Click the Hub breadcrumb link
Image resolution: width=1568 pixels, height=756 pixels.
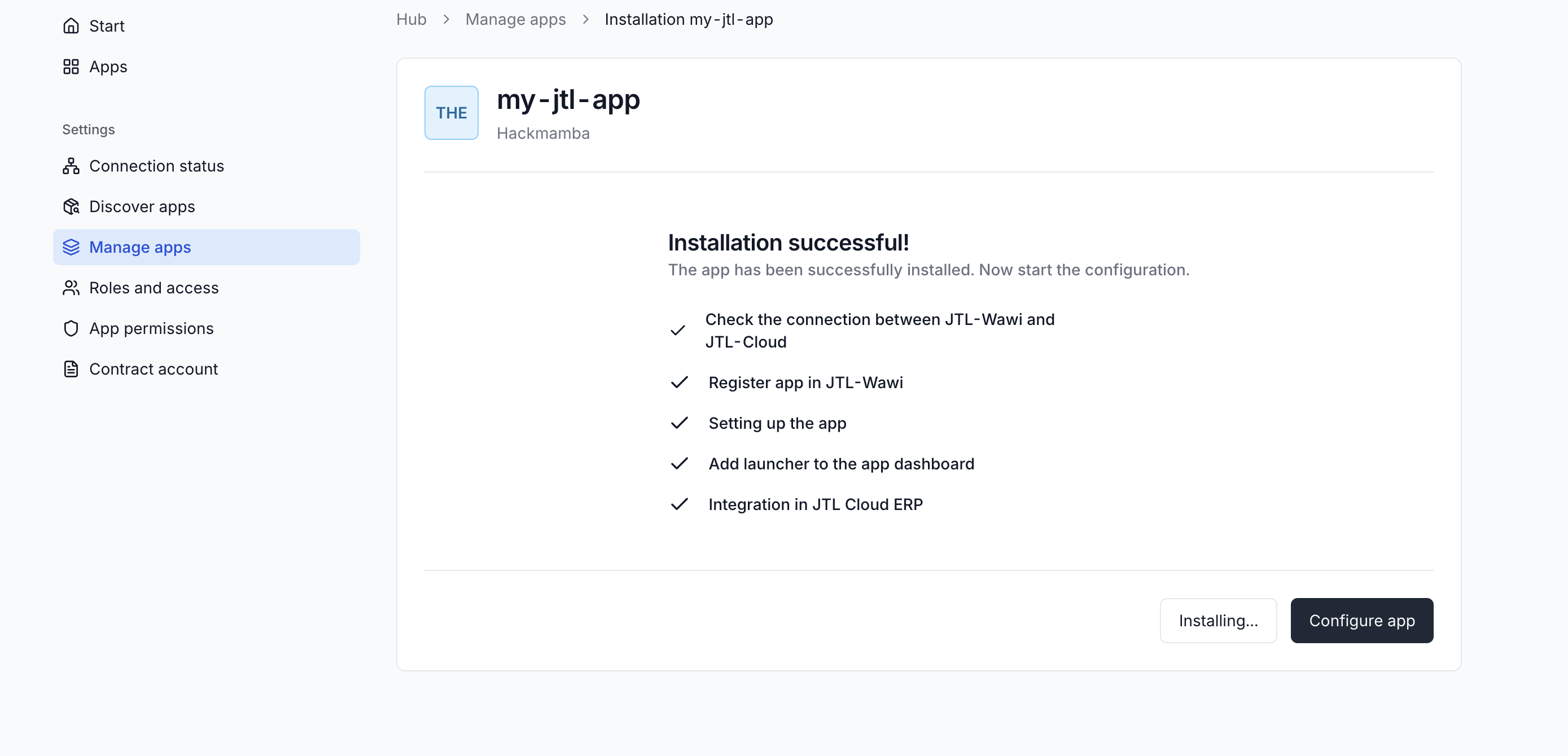pyautogui.click(x=411, y=19)
